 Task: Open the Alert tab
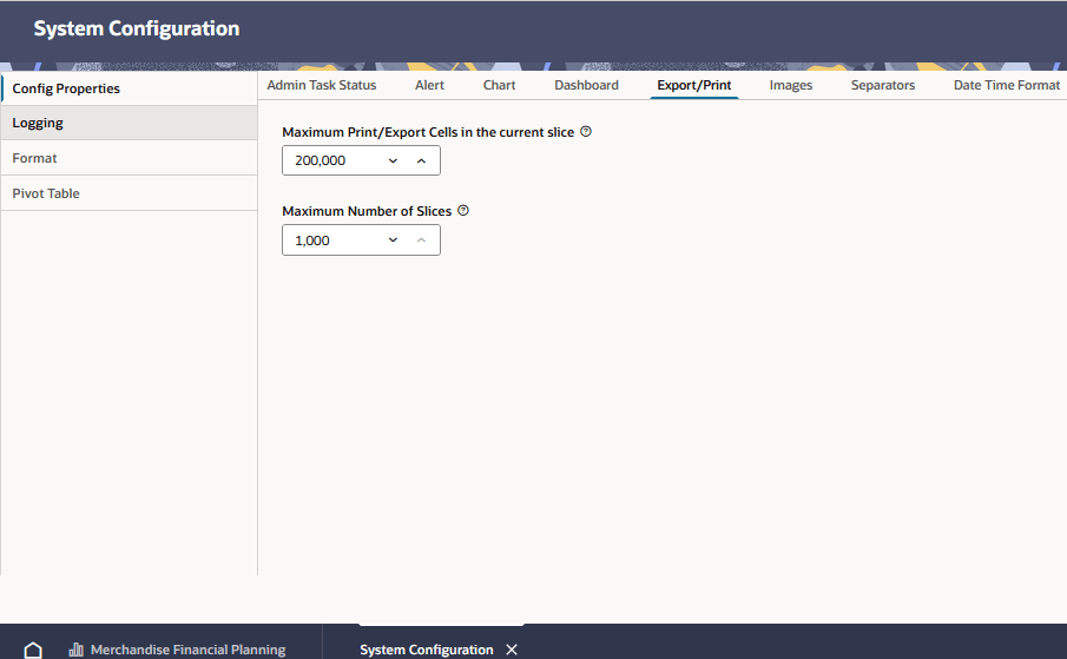429,85
